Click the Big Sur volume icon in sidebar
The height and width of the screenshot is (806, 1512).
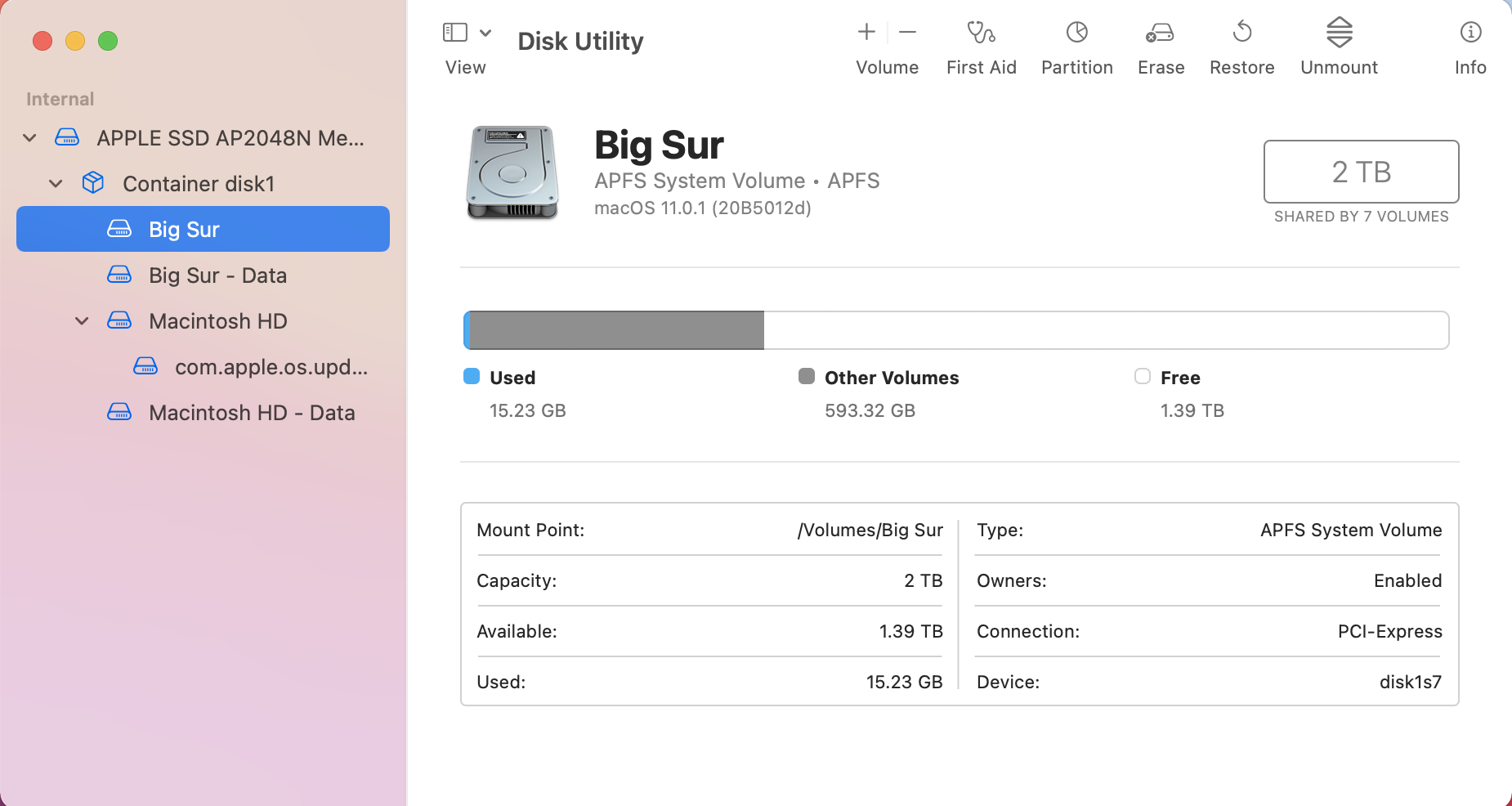[119, 229]
